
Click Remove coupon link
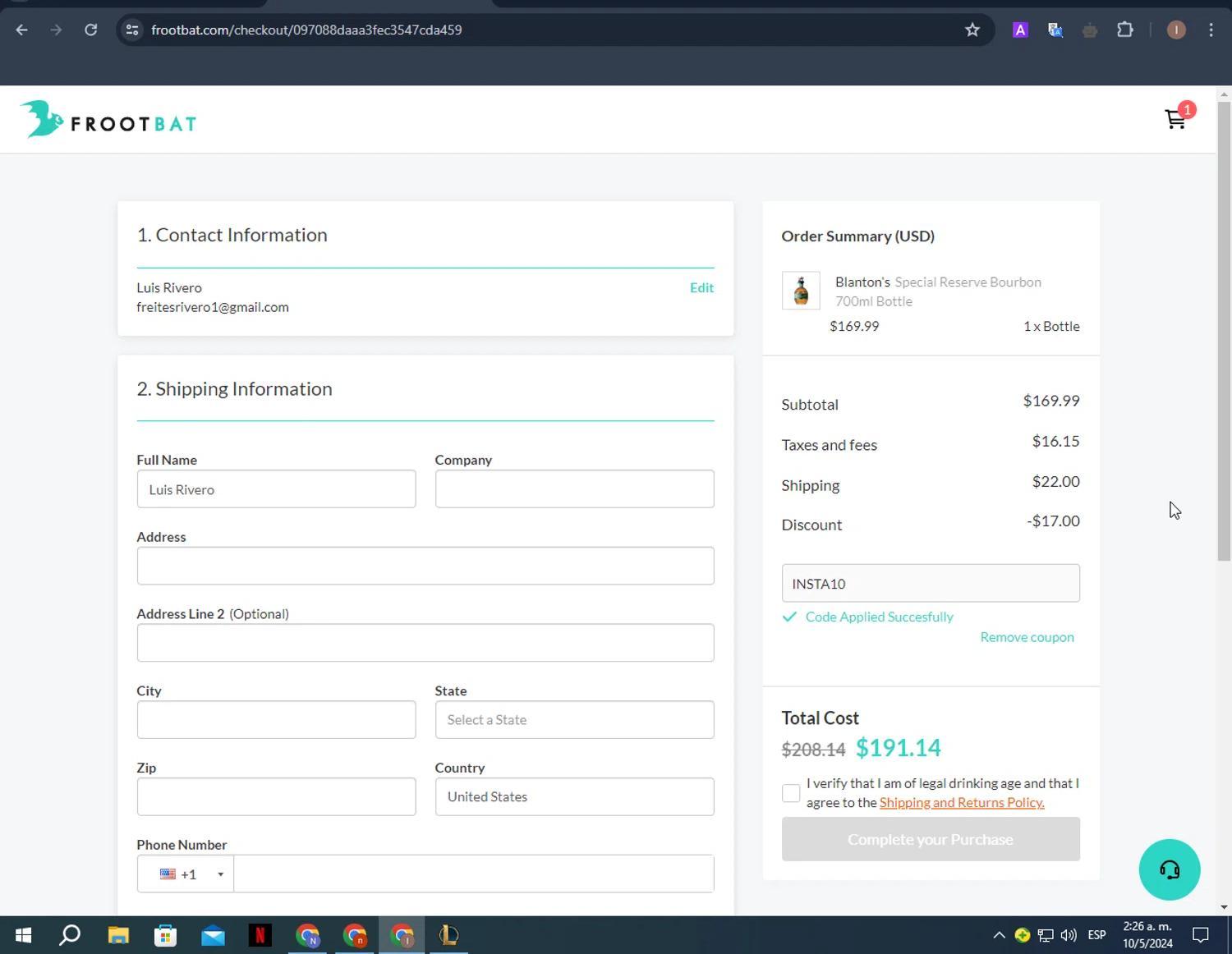point(1027,637)
